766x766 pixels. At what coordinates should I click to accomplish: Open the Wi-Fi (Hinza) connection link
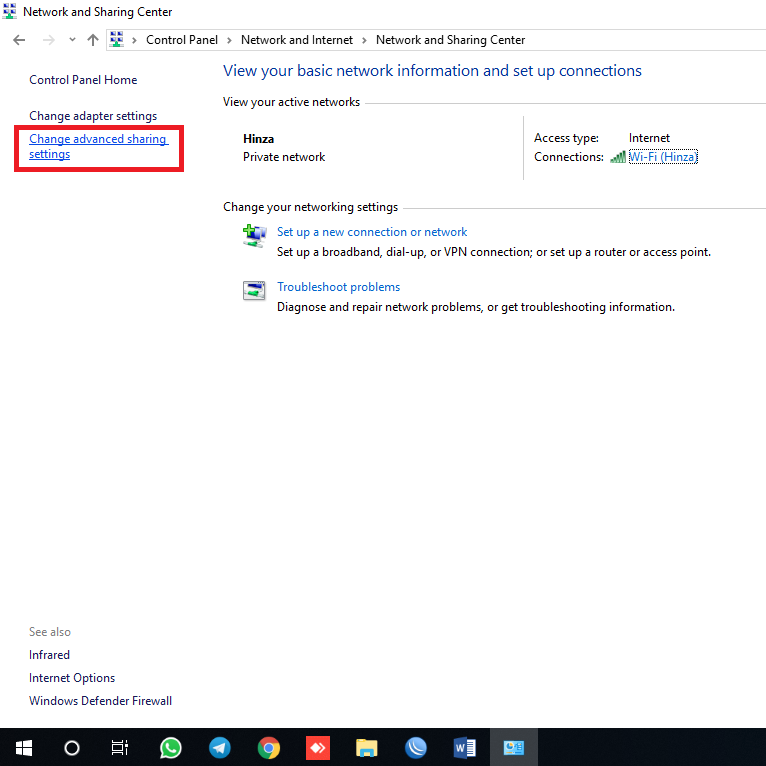[663, 157]
